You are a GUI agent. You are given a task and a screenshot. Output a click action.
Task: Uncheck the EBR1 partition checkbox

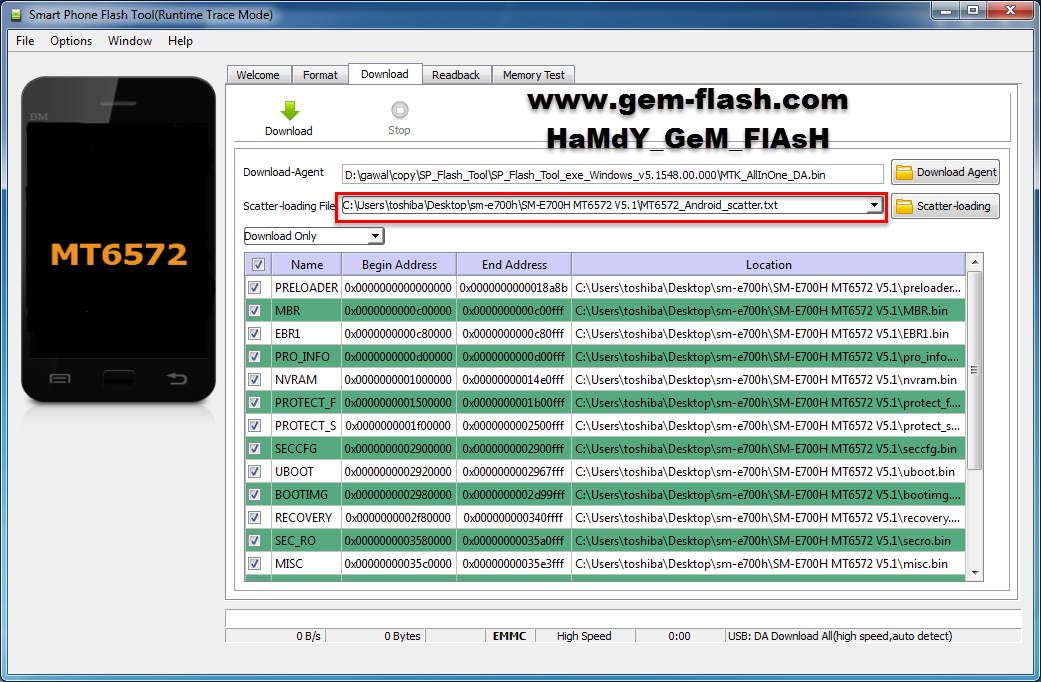(x=254, y=333)
